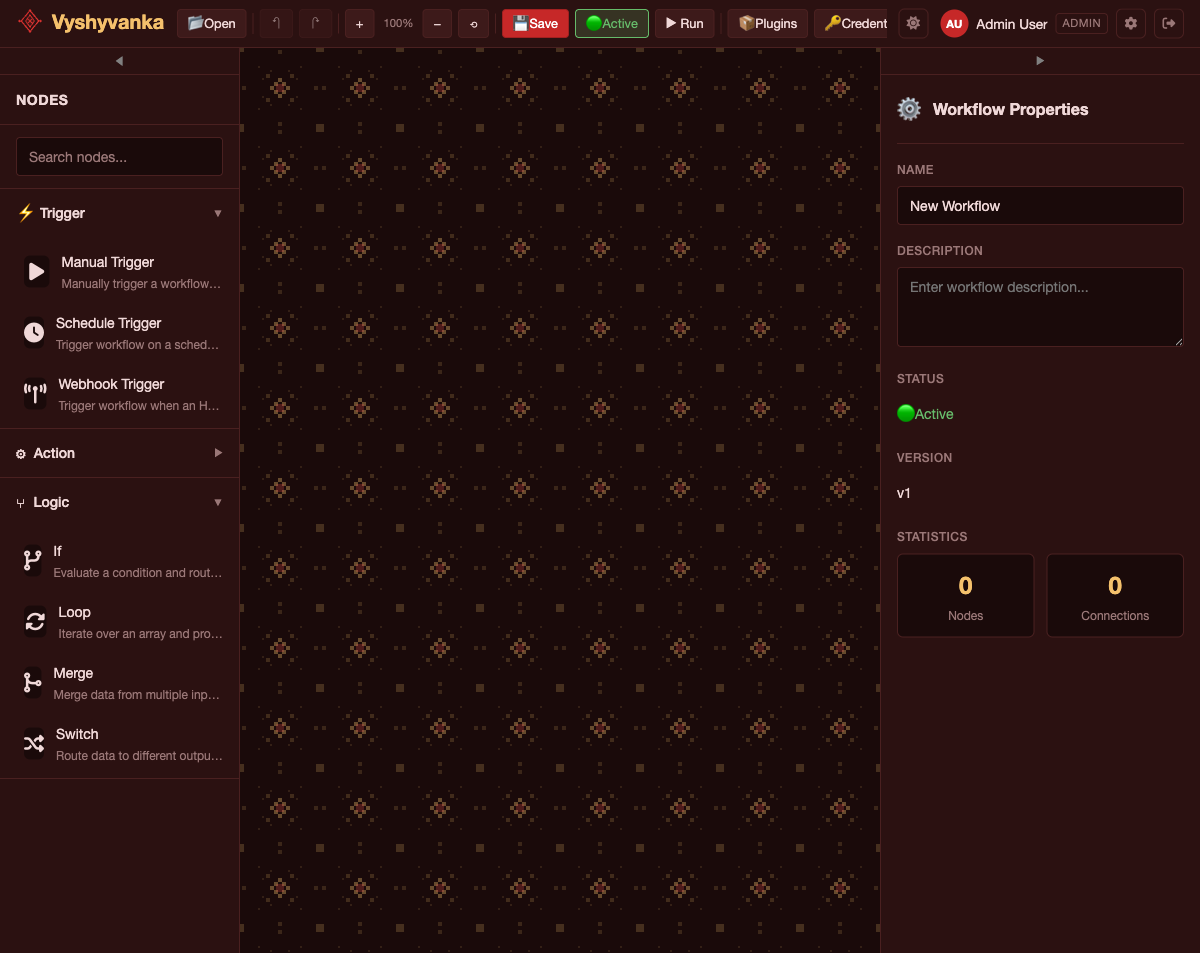The image size is (1200, 953).
Task: Click the Switch node shuffle icon
Action: pos(34,743)
